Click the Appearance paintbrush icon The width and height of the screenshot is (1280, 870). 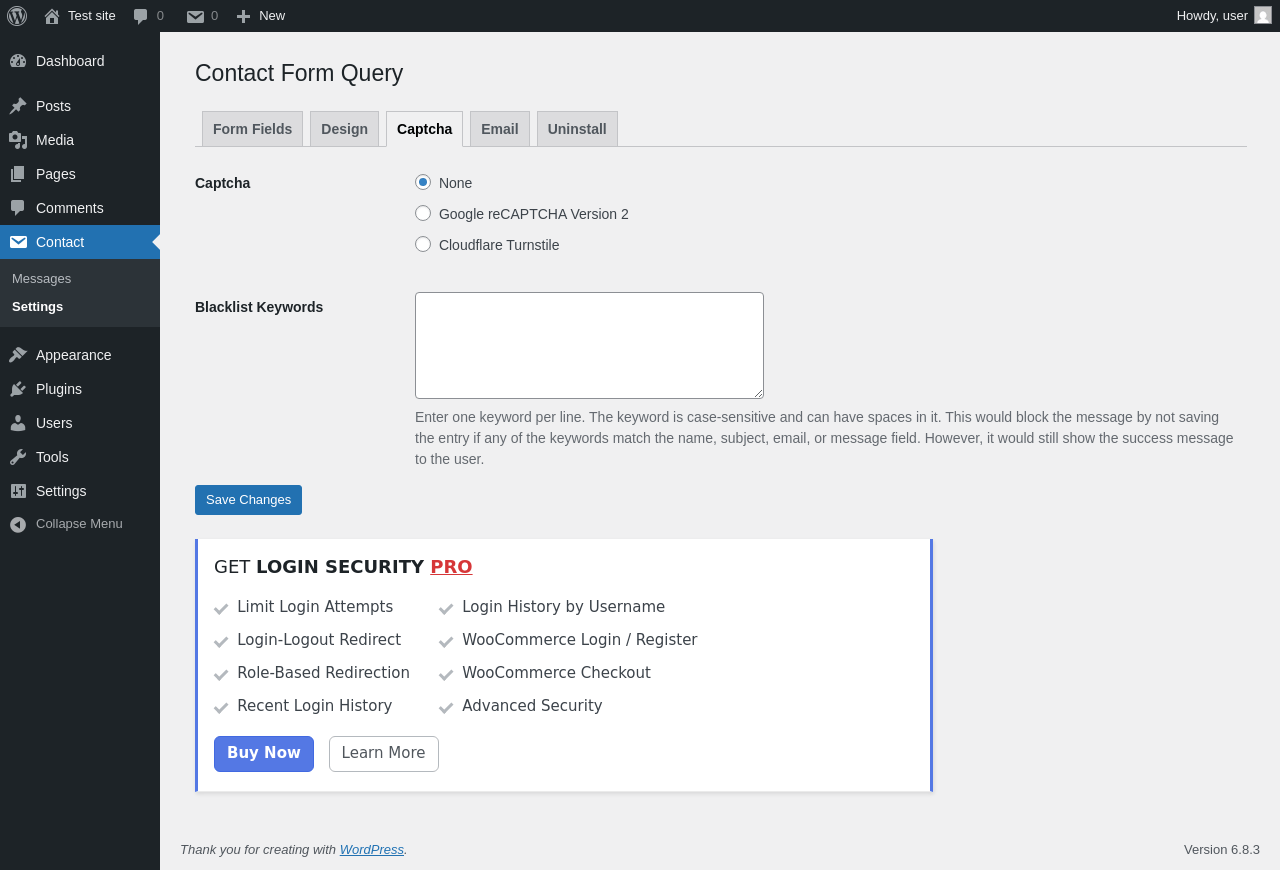(x=18, y=355)
